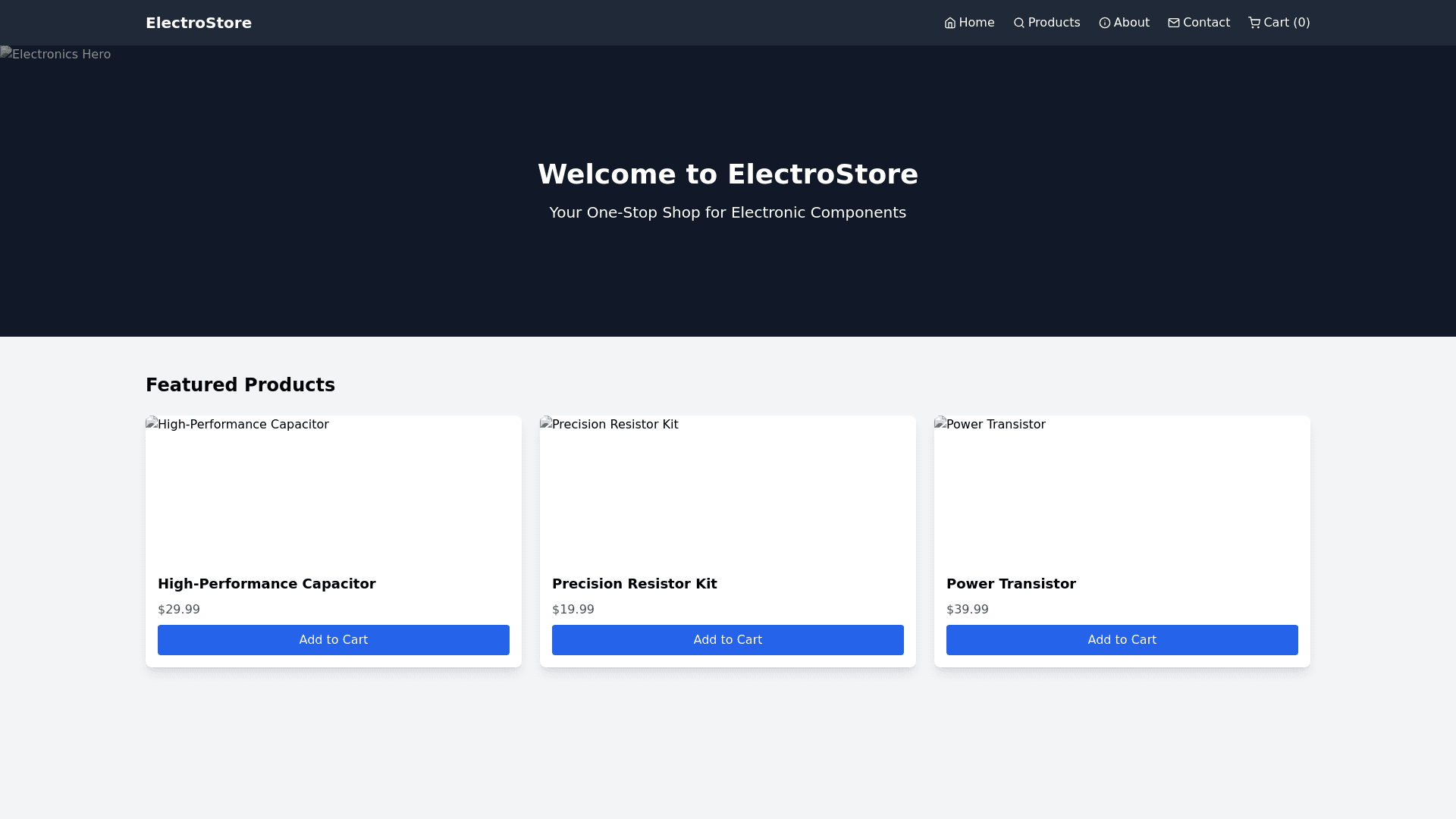The height and width of the screenshot is (819, 1456).
Task: Click the Precision Resistor Kit product title
Action: tap(634, 584)
